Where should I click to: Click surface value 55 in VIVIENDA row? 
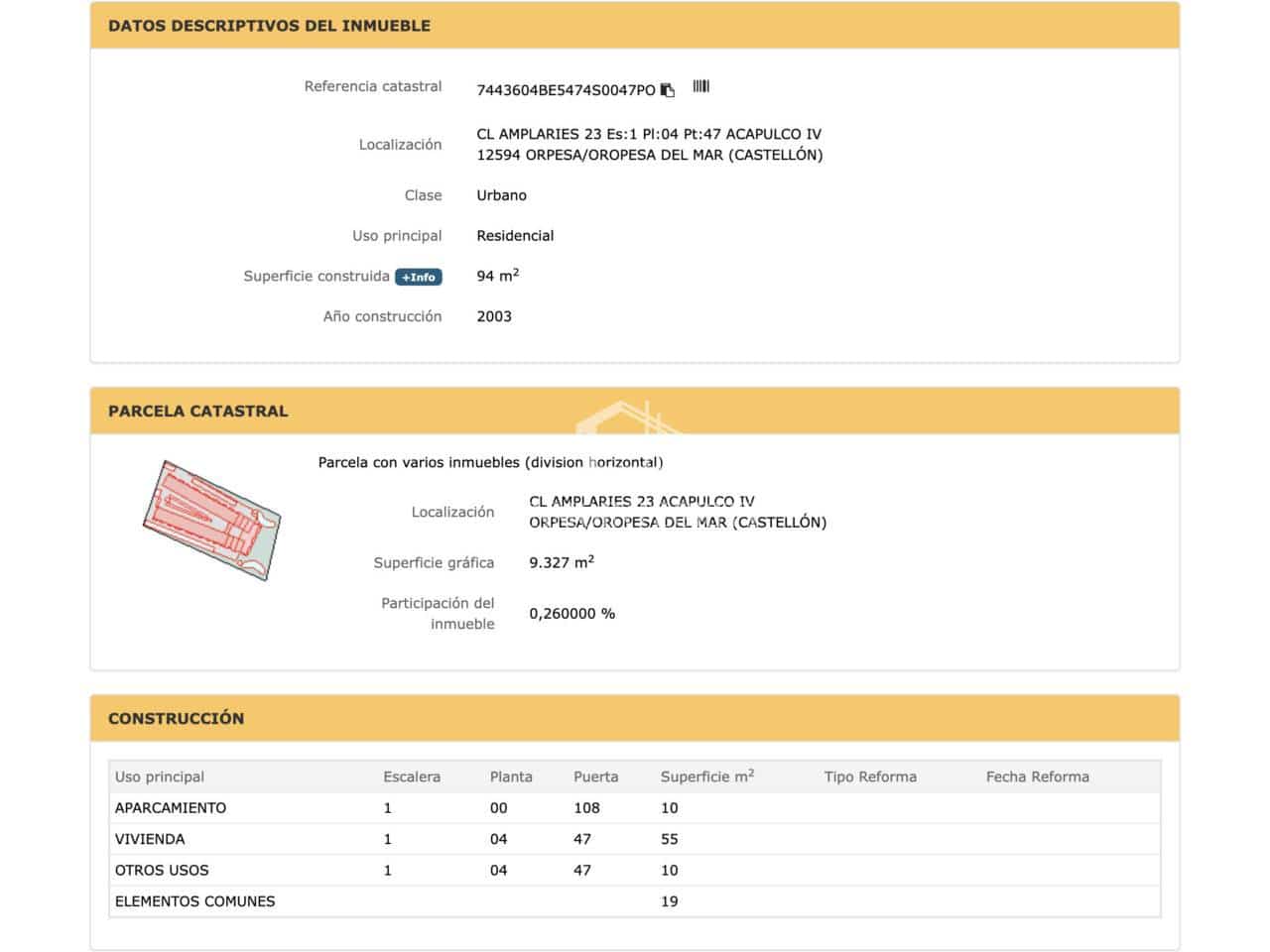tap(670, 839)
